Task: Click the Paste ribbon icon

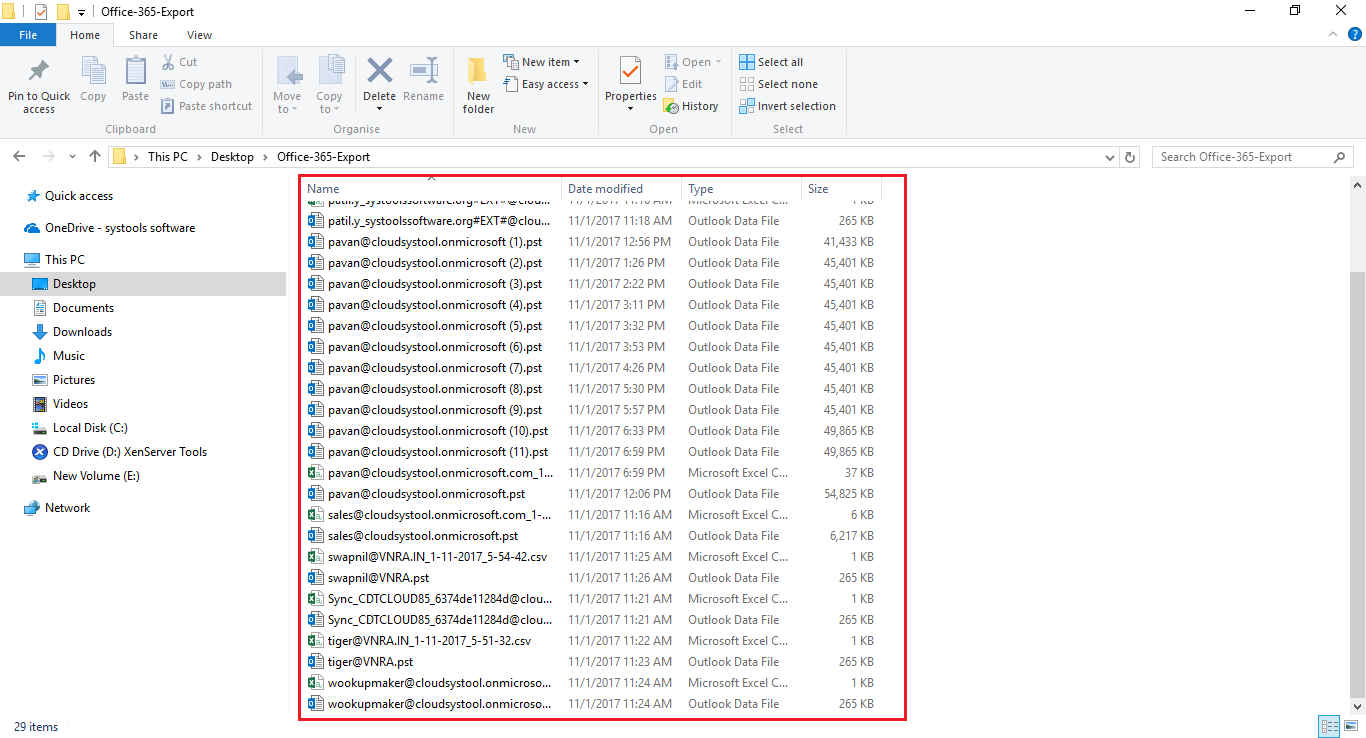Action: point(135,72)
